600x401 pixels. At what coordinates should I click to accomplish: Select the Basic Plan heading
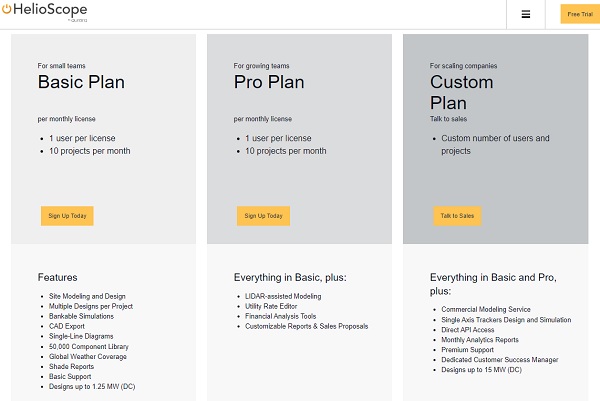click(81, 82)
